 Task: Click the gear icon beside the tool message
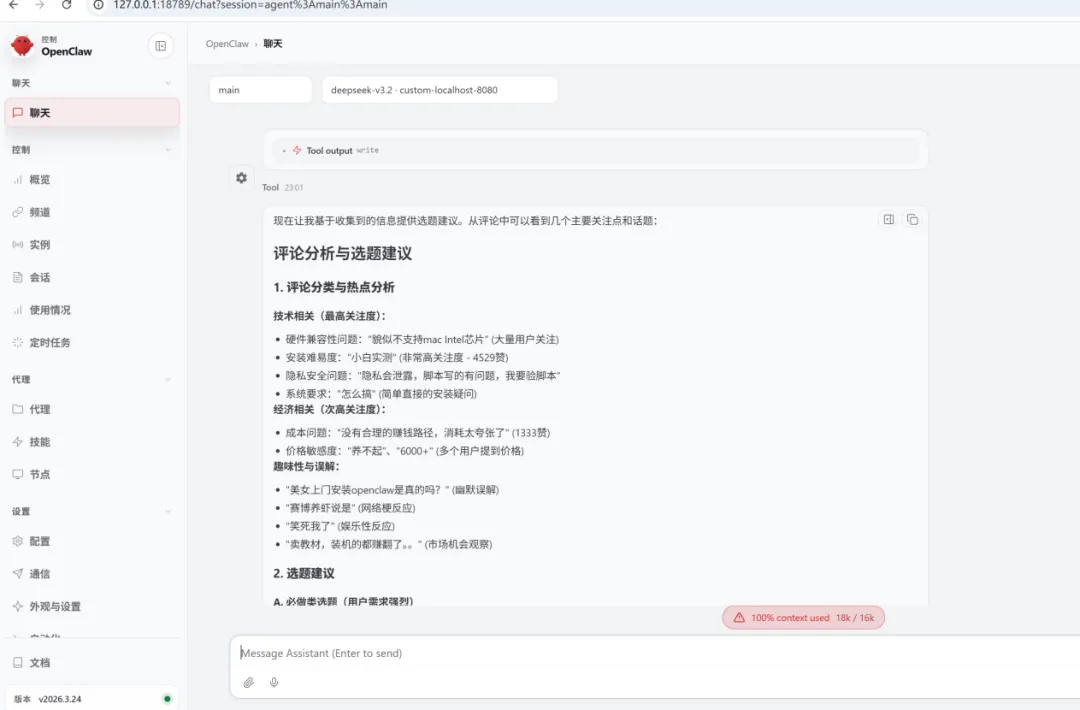(241, 178)
